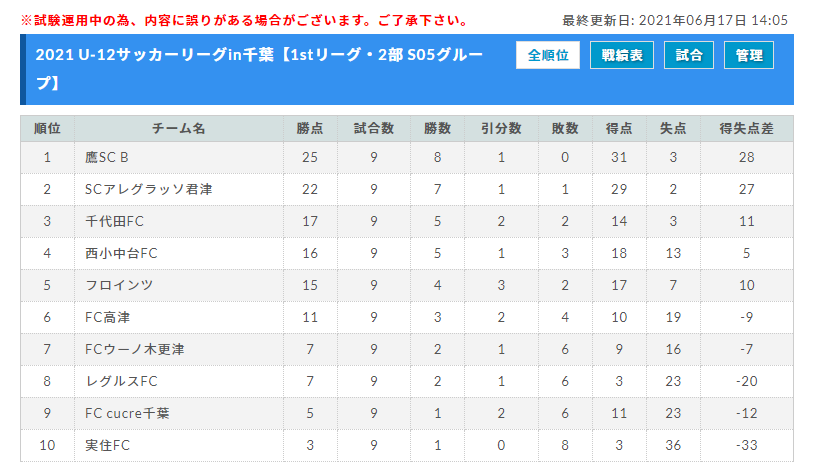The width and height of the screenshot is (819, 473).
Task: Open the 戦績表 tab
Action: click(x=622, y=55)
